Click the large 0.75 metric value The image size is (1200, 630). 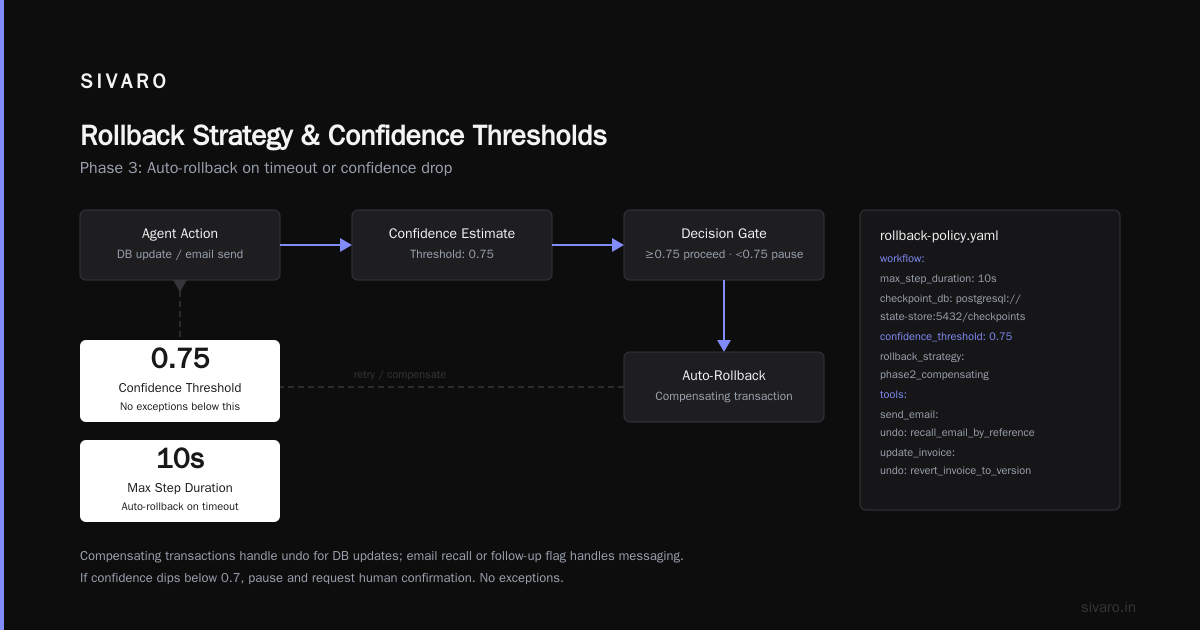180,358
